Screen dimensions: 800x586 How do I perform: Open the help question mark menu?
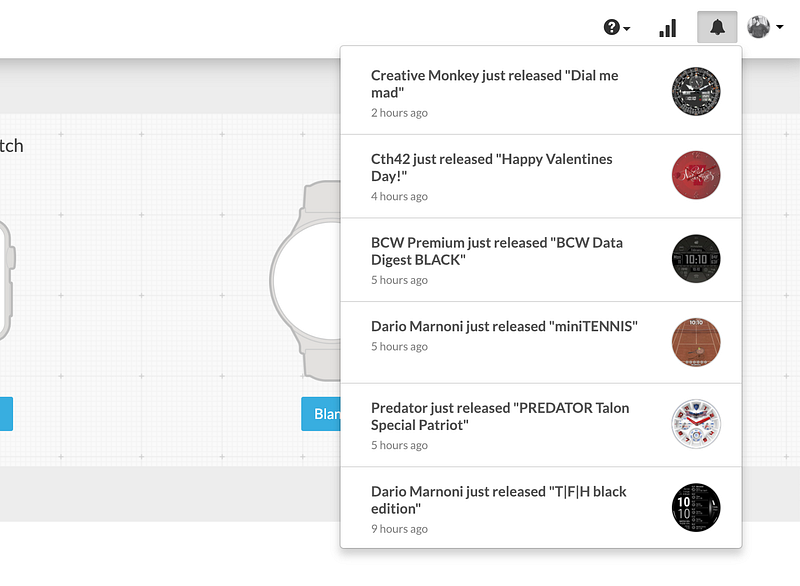pyautogui.click(x=616, y=27)
